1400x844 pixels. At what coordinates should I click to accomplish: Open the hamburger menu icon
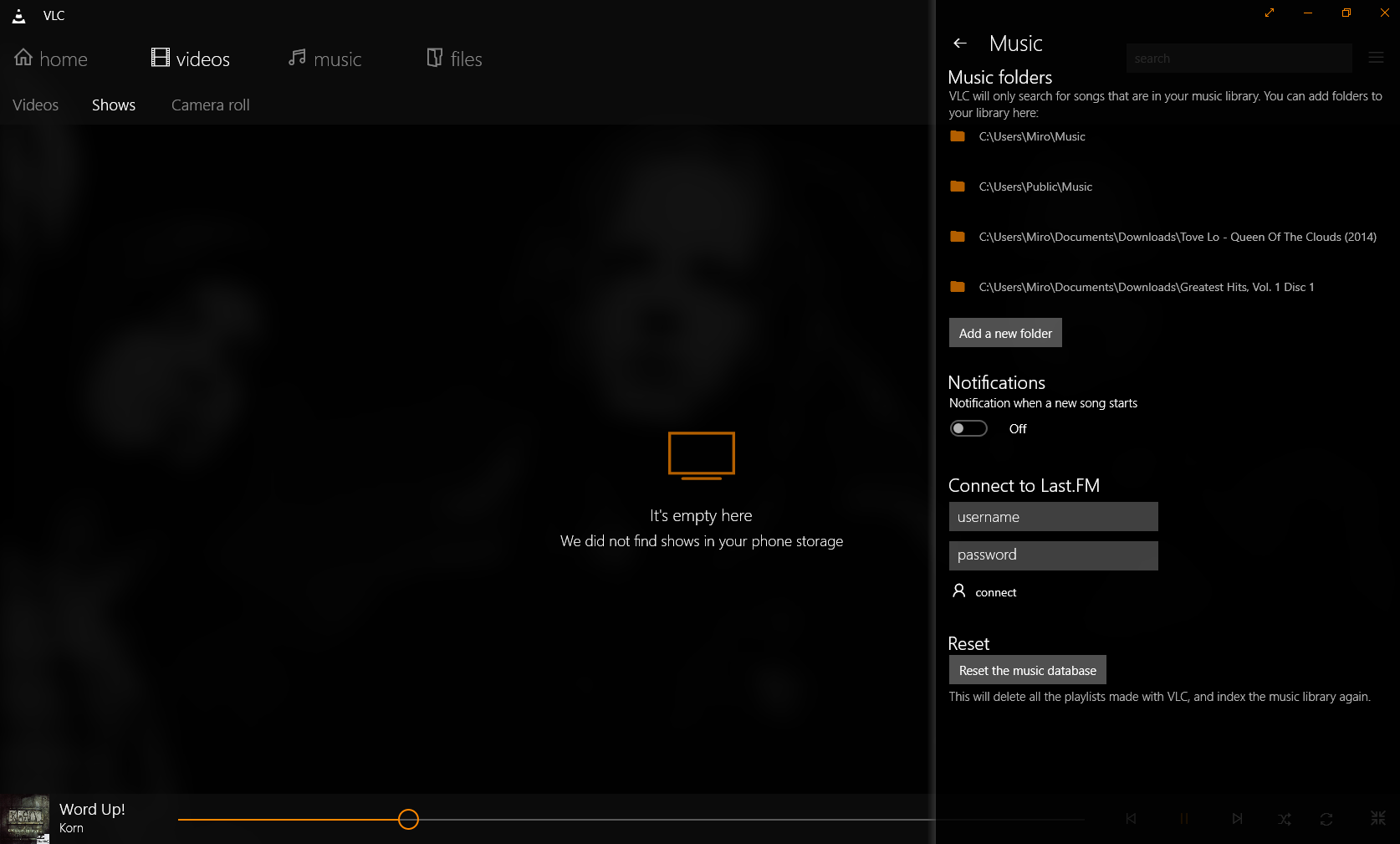[1376, 58]
